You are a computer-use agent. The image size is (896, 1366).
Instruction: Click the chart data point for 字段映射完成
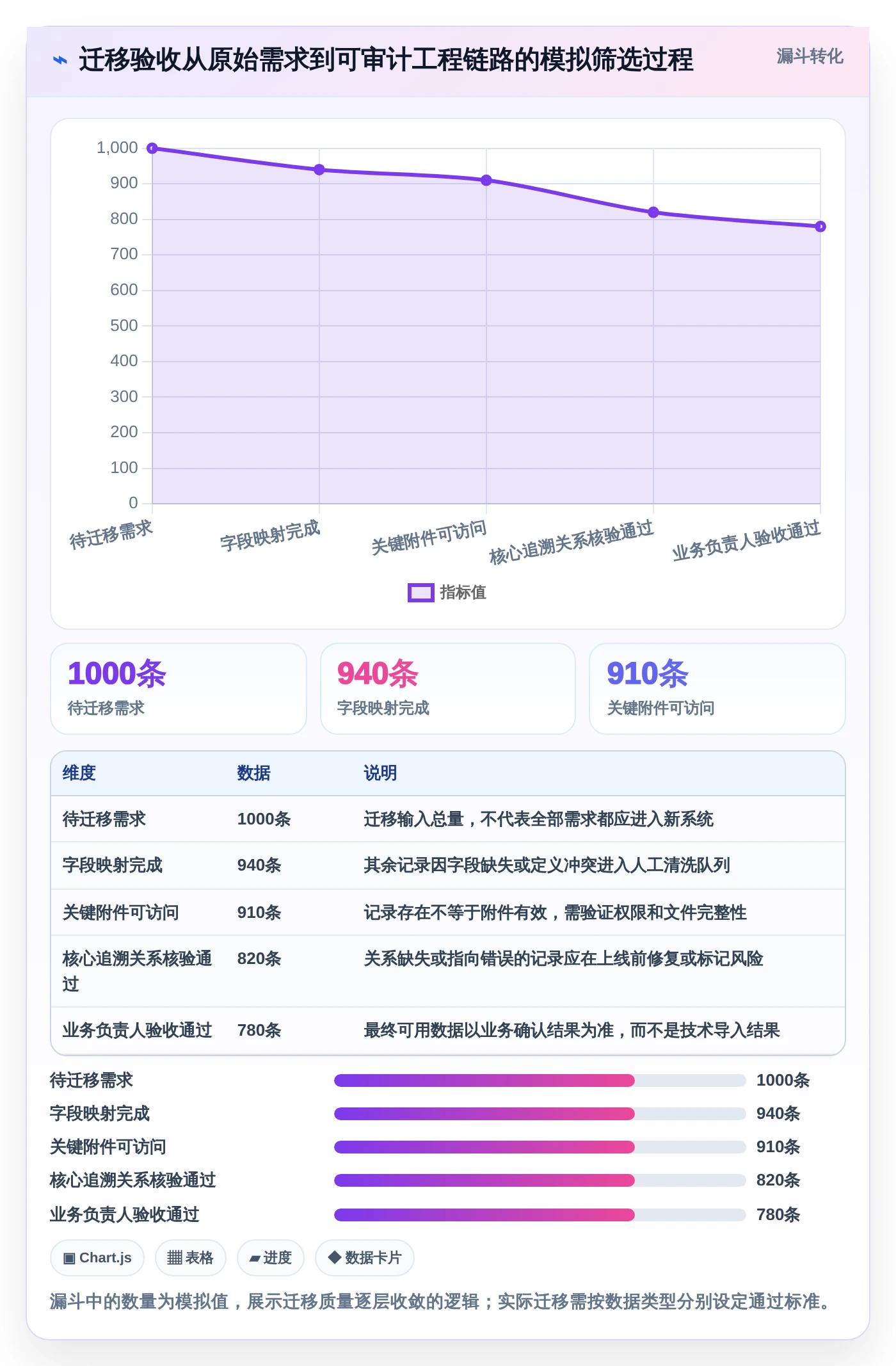pos(319,170)
